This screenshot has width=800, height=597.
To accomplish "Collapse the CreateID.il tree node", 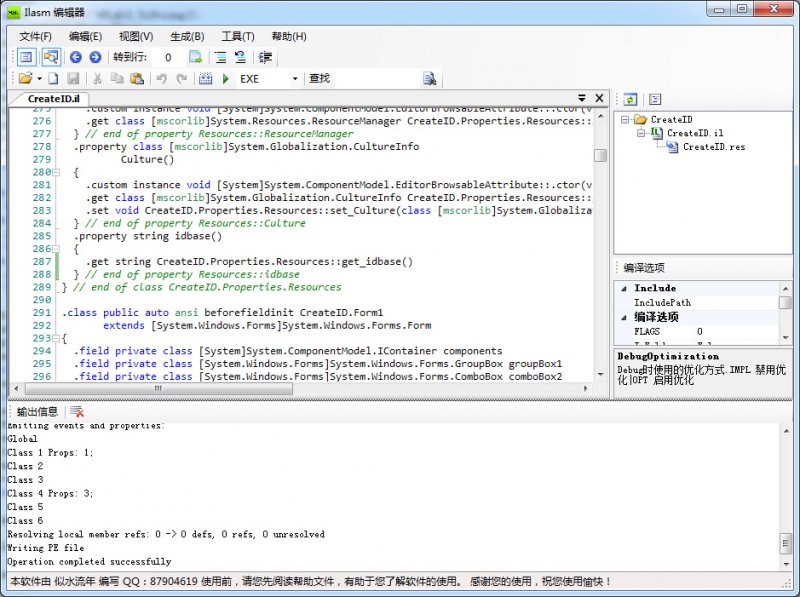I will point(640,133).
